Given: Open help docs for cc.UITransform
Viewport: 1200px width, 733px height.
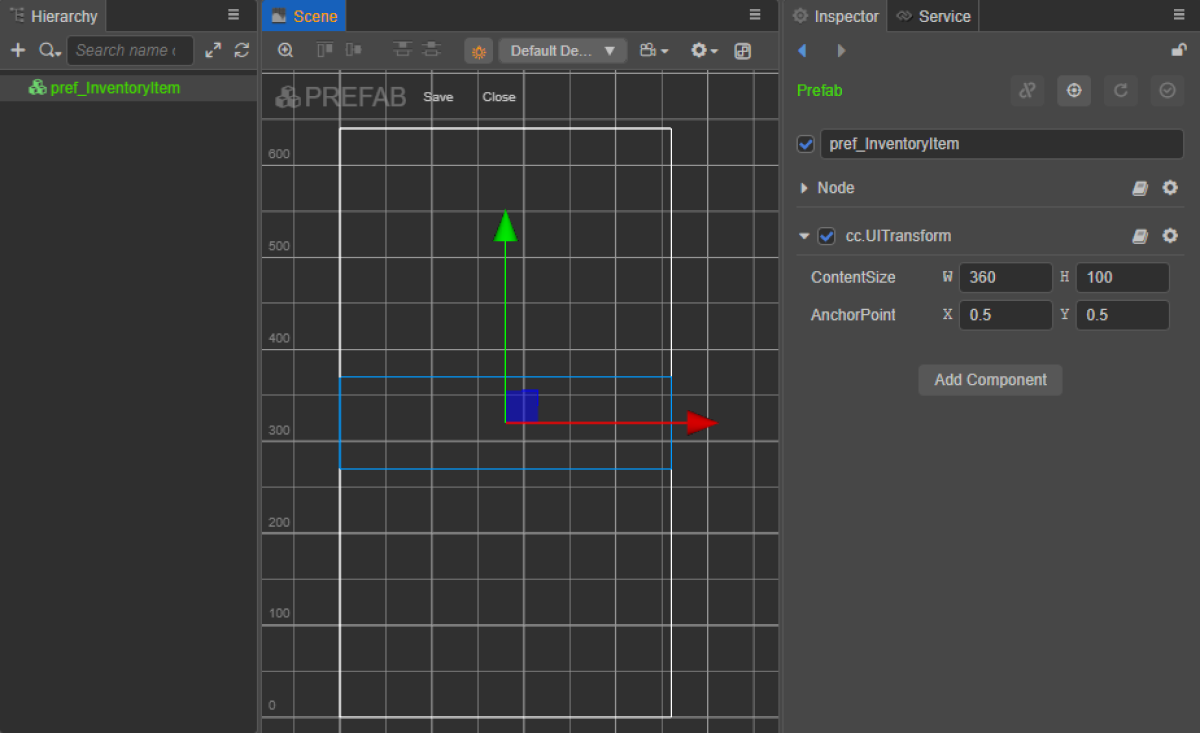Looking at the screenshot, I should click(1139, 236).
